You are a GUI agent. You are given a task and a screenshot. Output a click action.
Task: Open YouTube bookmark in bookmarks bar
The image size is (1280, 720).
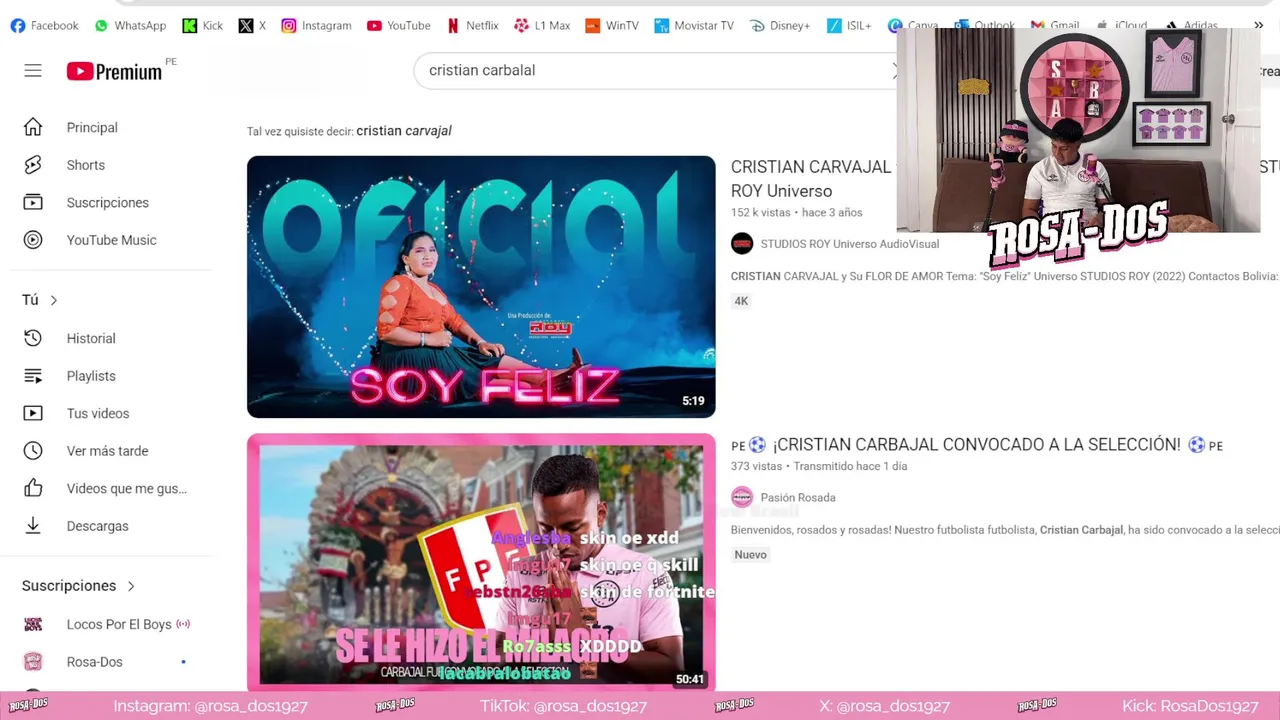coord(398,25)
